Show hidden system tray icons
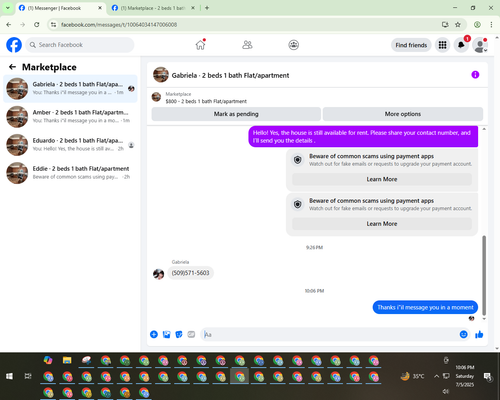Viewport: 500px width, 400px height. [436, 376]
